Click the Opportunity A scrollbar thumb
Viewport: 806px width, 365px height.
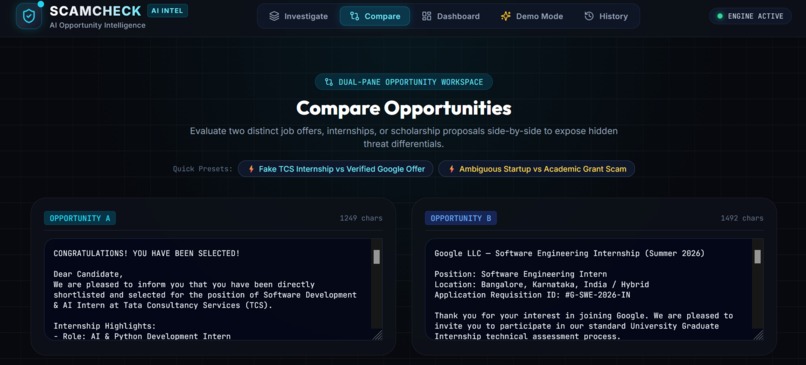click(x=377, y=257)
